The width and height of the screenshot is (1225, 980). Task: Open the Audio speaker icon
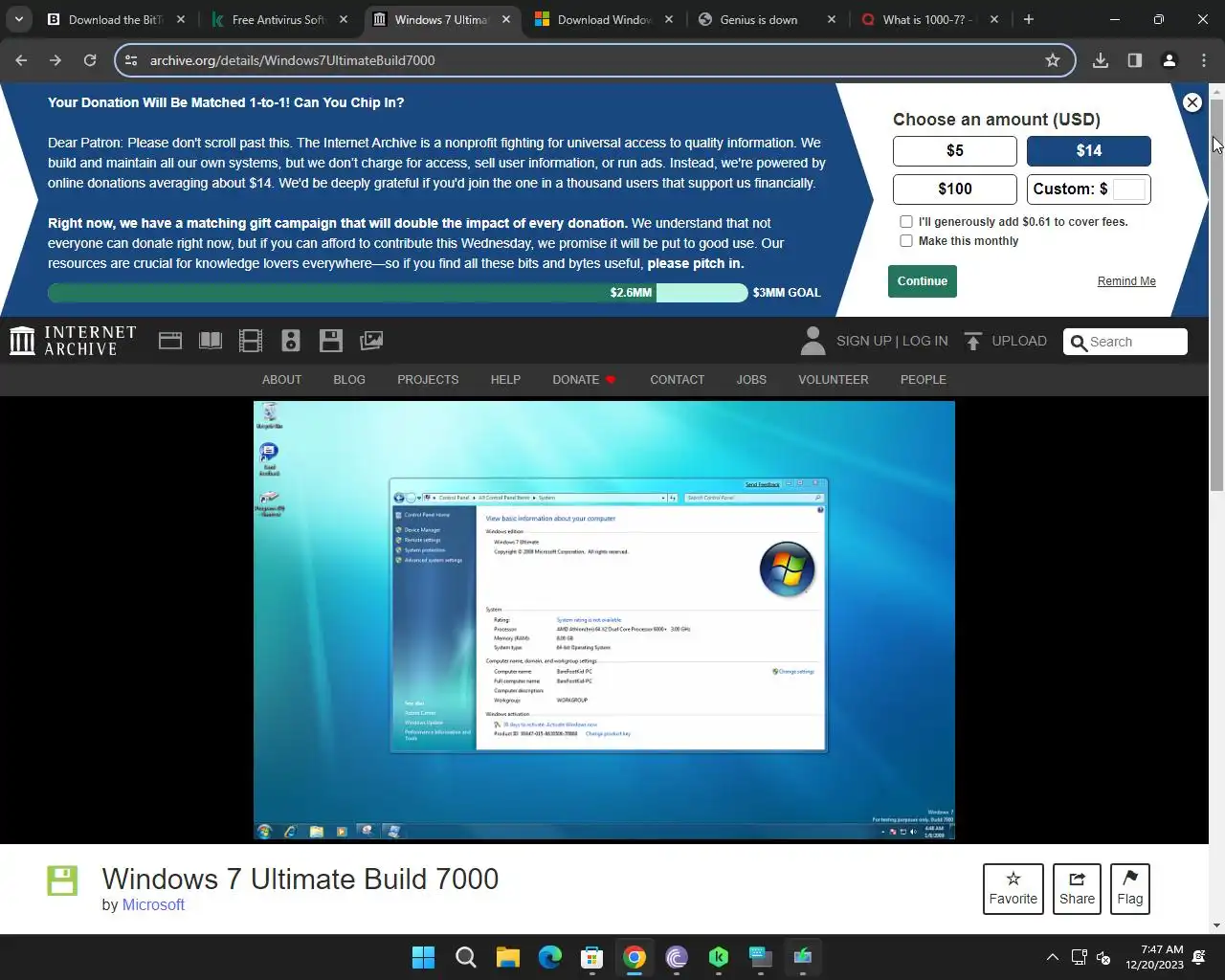(291, 341)
